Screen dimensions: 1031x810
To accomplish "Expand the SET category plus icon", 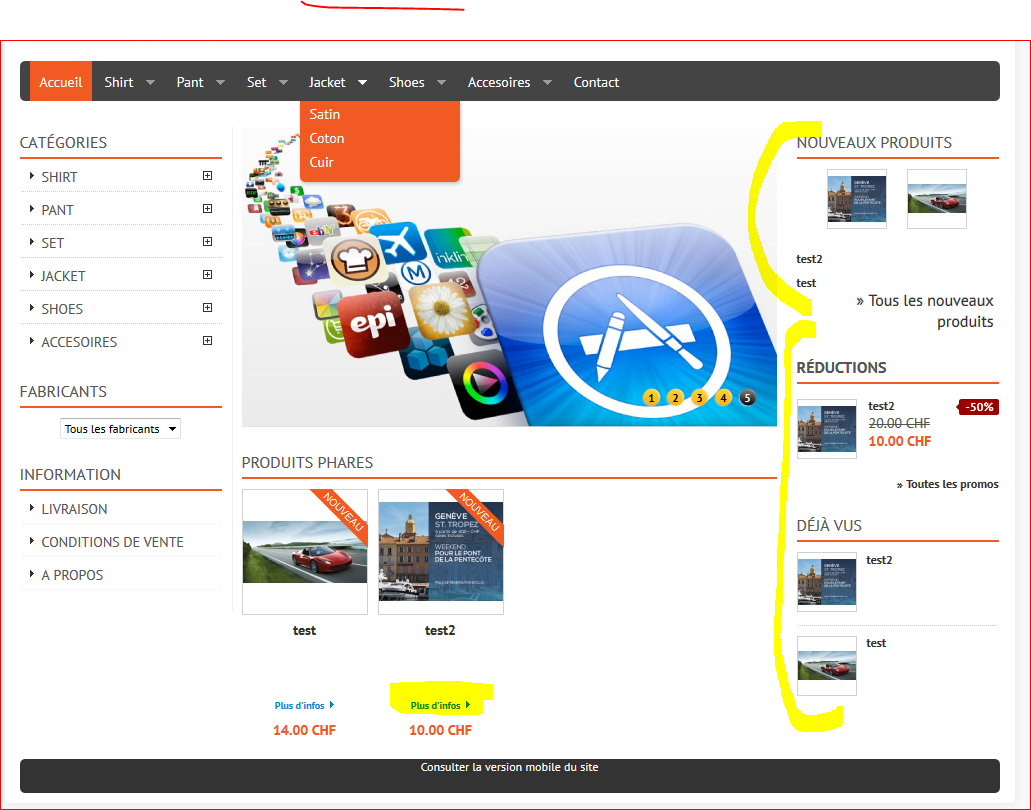I will [207, 241].
